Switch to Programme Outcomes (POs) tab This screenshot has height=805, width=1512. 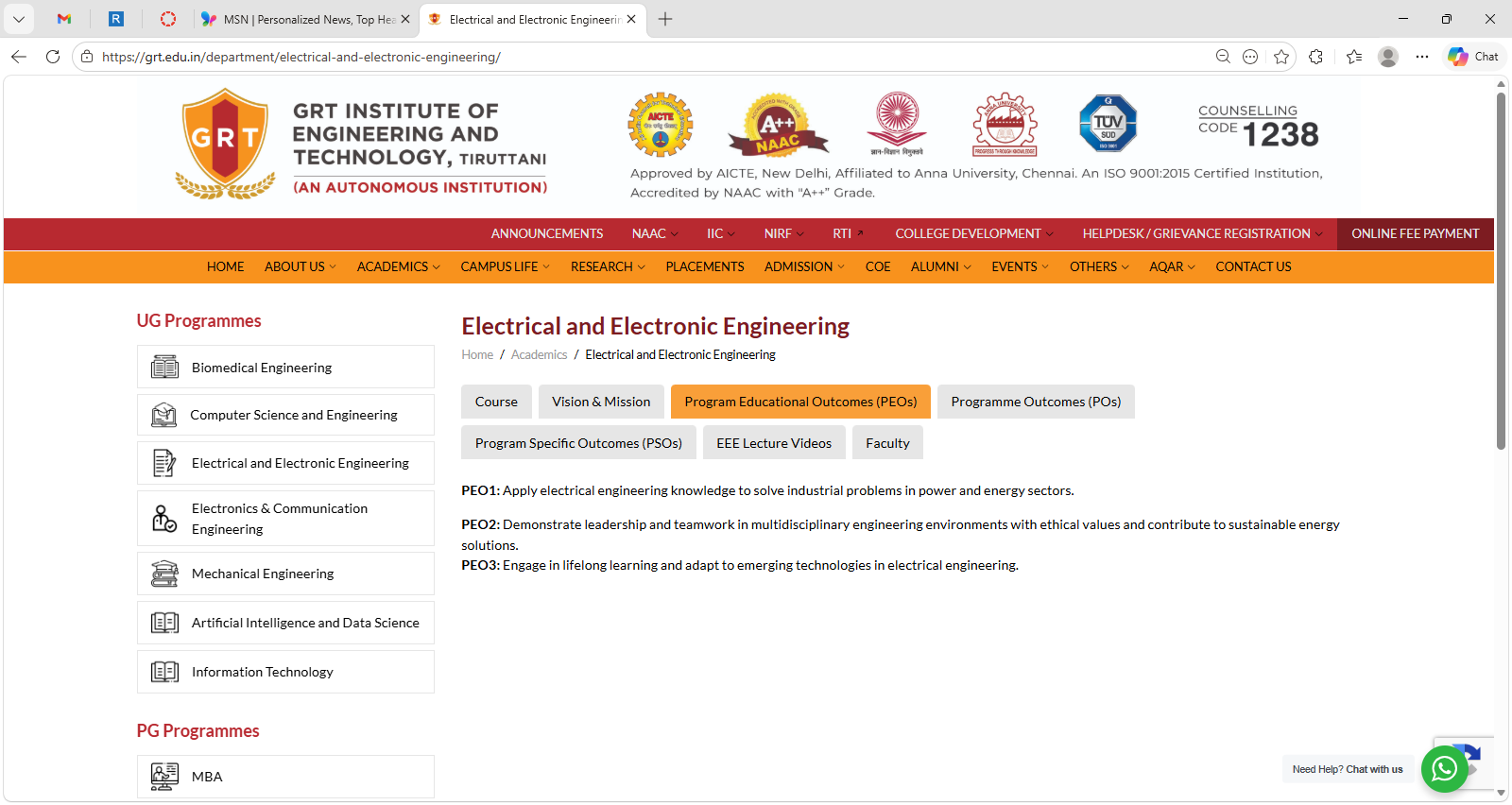pyautogui.click(x=1036, y=402)
